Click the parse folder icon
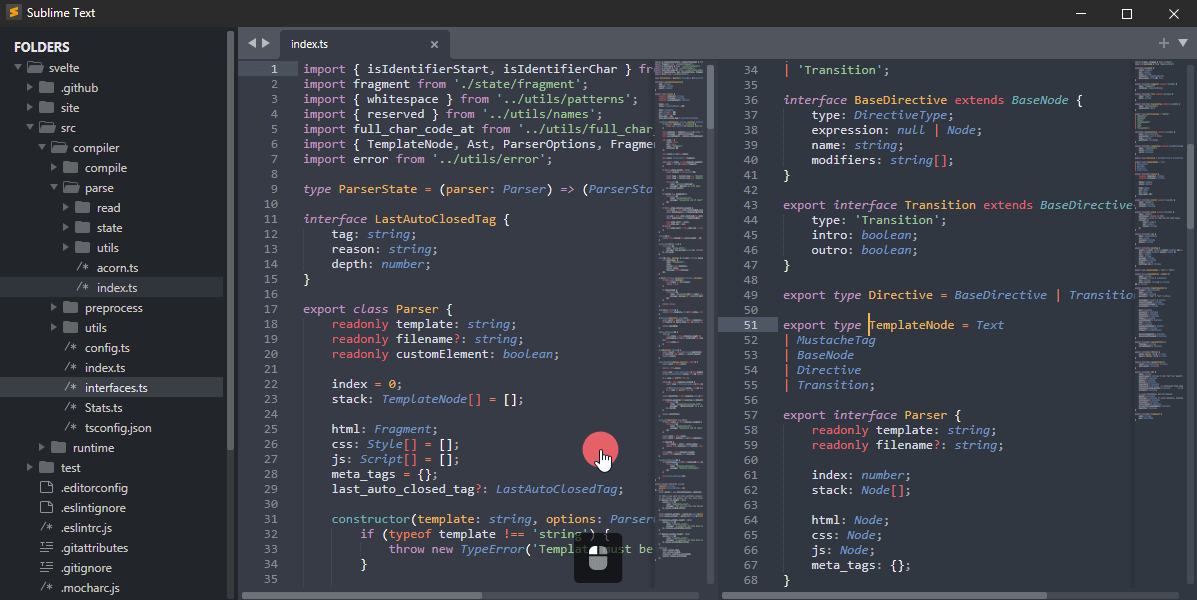This screenshot has width=1197, height=600. [x=71, y=188]
